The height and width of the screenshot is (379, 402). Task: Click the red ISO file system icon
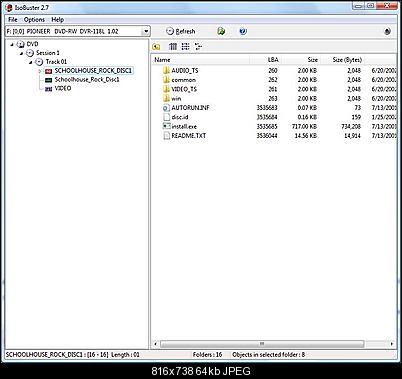(x=49, y=71)
